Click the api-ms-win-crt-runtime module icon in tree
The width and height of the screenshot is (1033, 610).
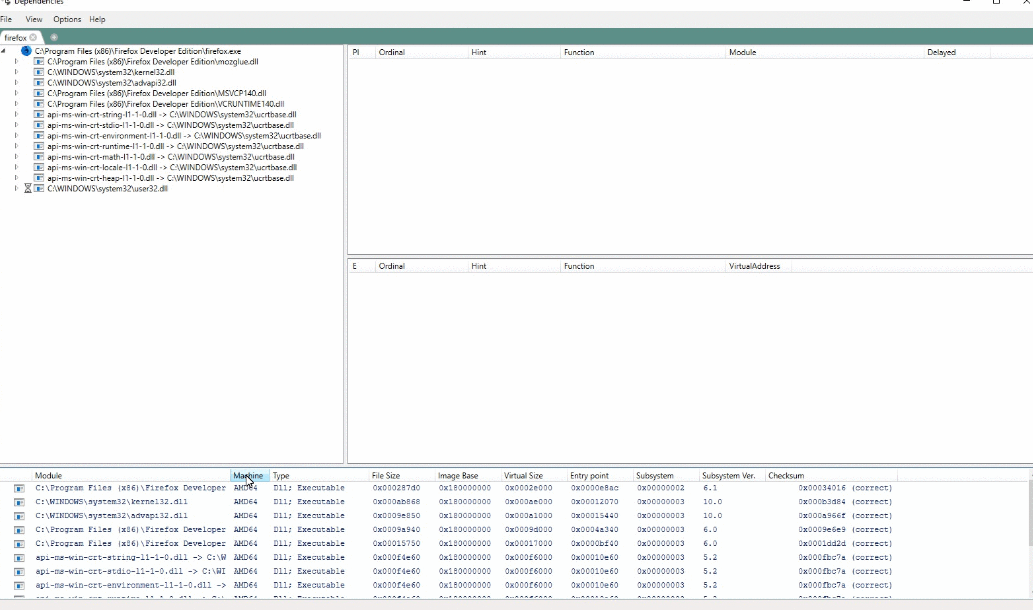[39, 146]
